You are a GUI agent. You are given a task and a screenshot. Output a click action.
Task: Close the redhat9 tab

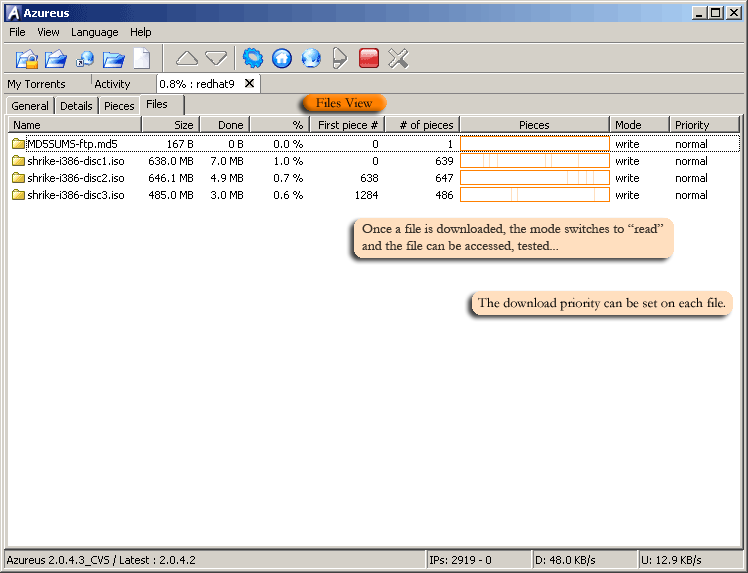249,83
